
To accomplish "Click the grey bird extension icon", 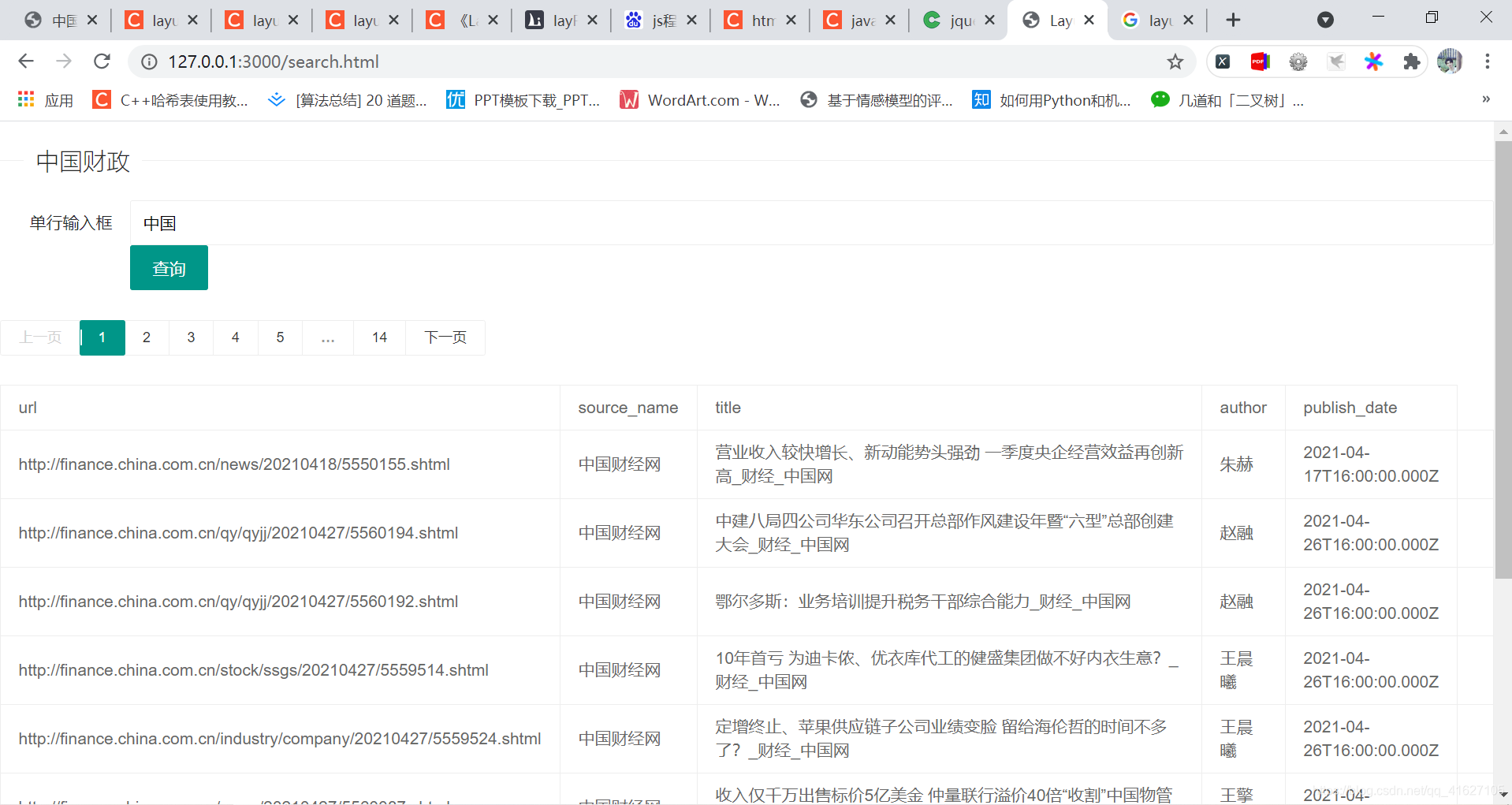I will 1336,61.
